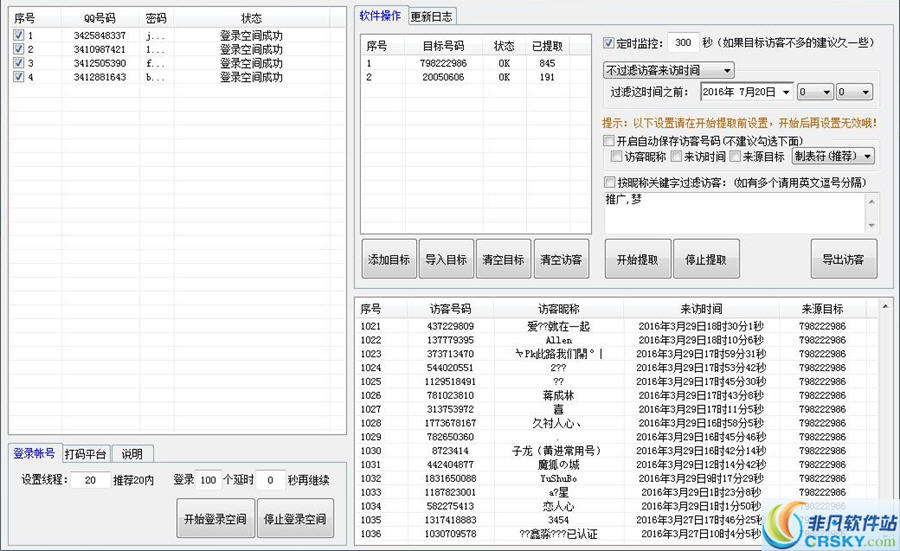
Task: Enable 开启自动保存访客号码 checkbox
Action: pyautogui.click(x=609, y=141)
